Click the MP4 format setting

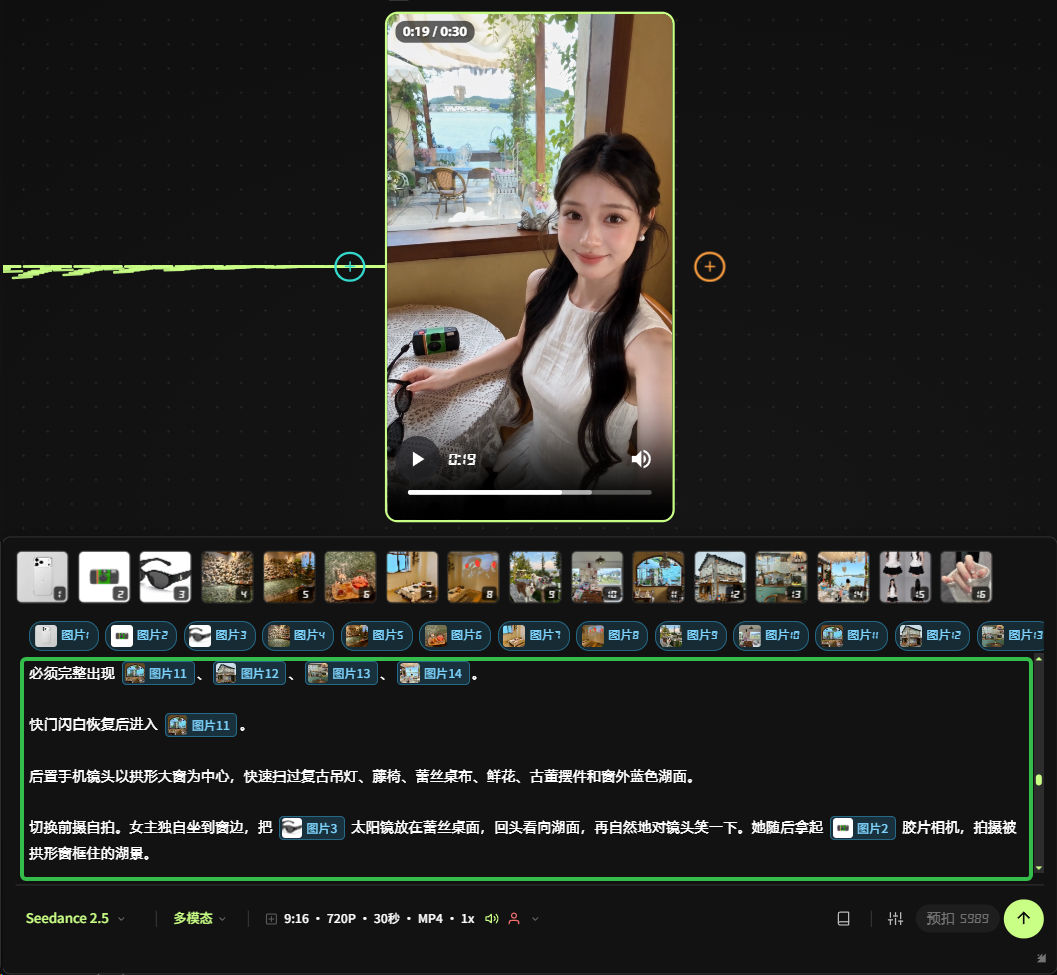pyautogui.click(x=430, y=919)
